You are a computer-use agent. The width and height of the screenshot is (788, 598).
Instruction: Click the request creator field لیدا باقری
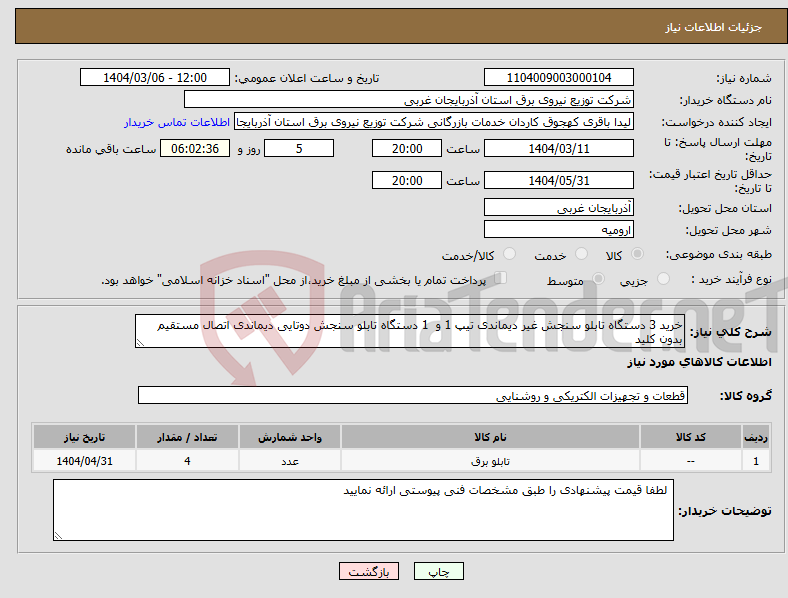tap(434, 122)
